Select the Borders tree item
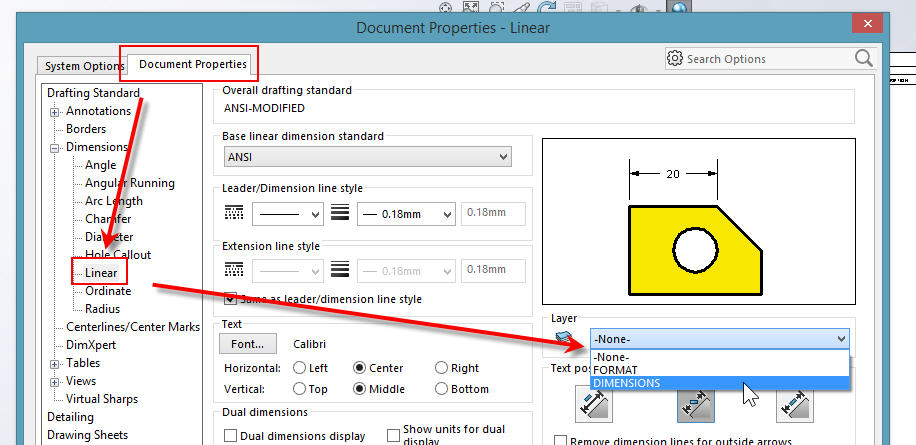916x445 pixels. [x=86, y=129]
